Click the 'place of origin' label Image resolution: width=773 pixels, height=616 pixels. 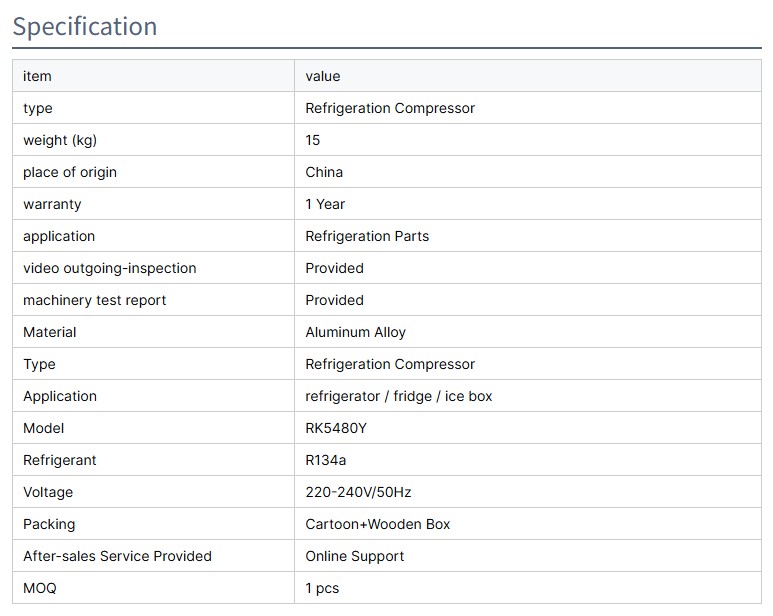(x=70, y=172)
